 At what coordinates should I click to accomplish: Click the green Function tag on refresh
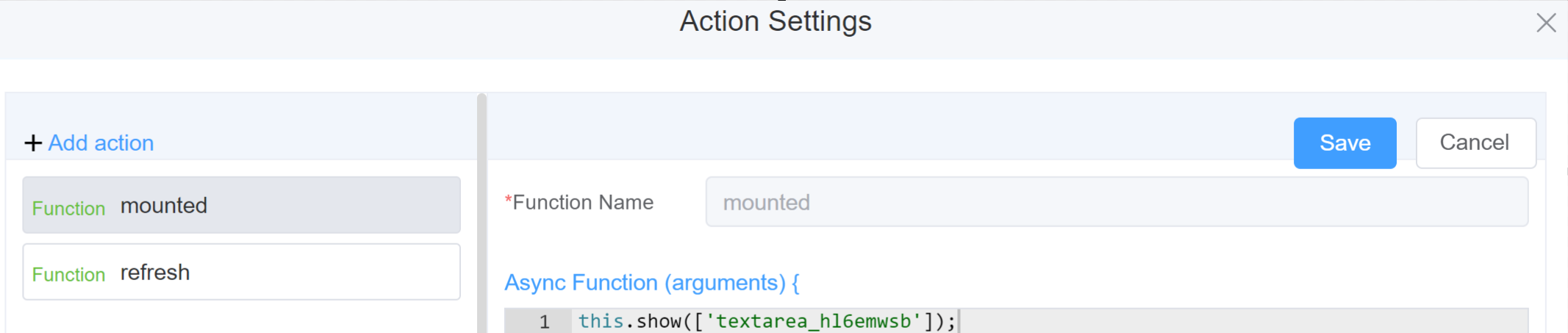tap(68, 274)
